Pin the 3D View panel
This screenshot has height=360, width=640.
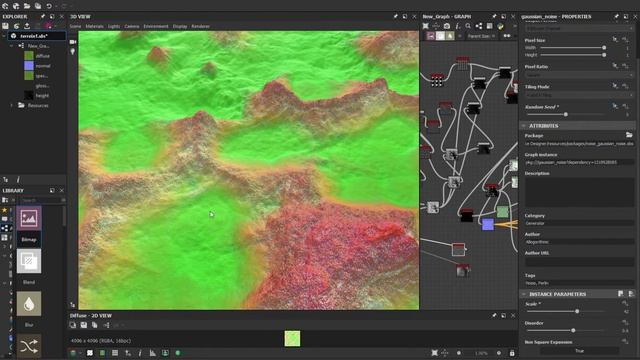pos(395,16)
